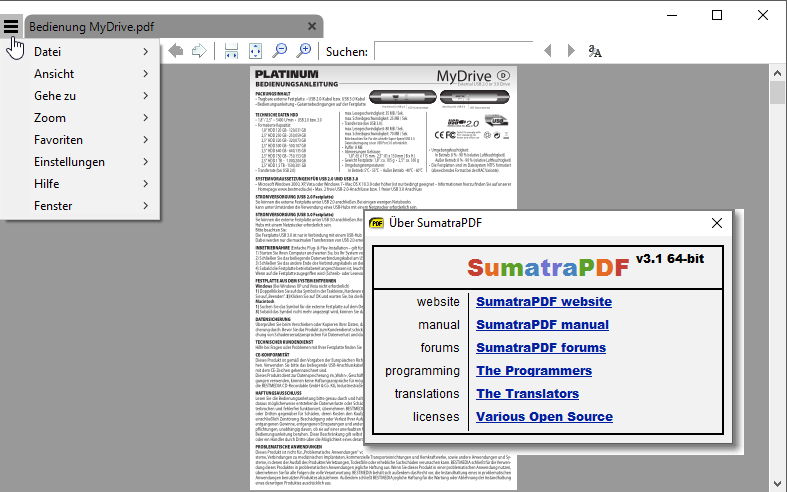Open the Datei menu
The width and height of the screenshot is (787, 492).
(x=80, y=52)
